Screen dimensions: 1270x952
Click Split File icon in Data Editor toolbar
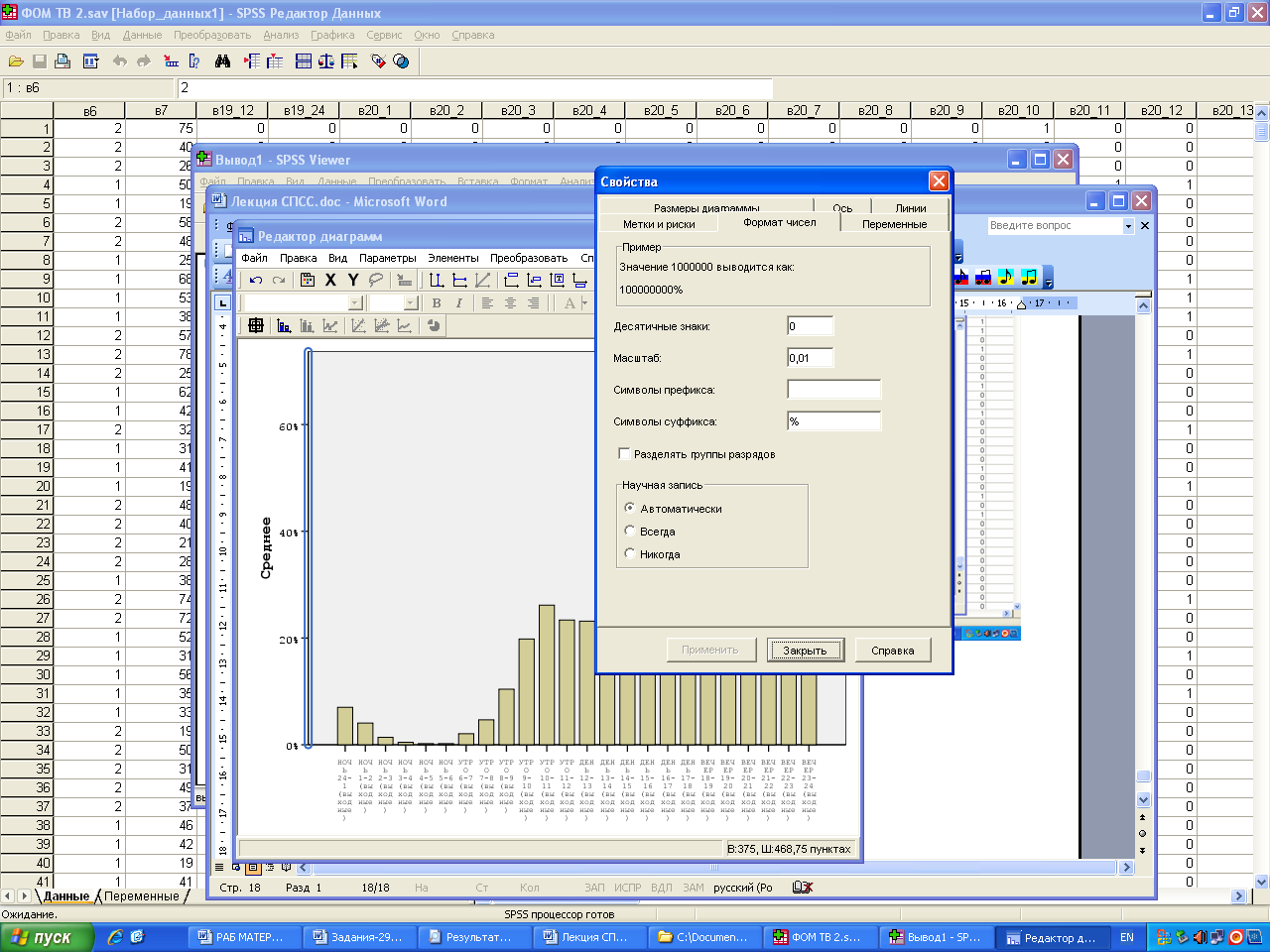coord(304,61)
